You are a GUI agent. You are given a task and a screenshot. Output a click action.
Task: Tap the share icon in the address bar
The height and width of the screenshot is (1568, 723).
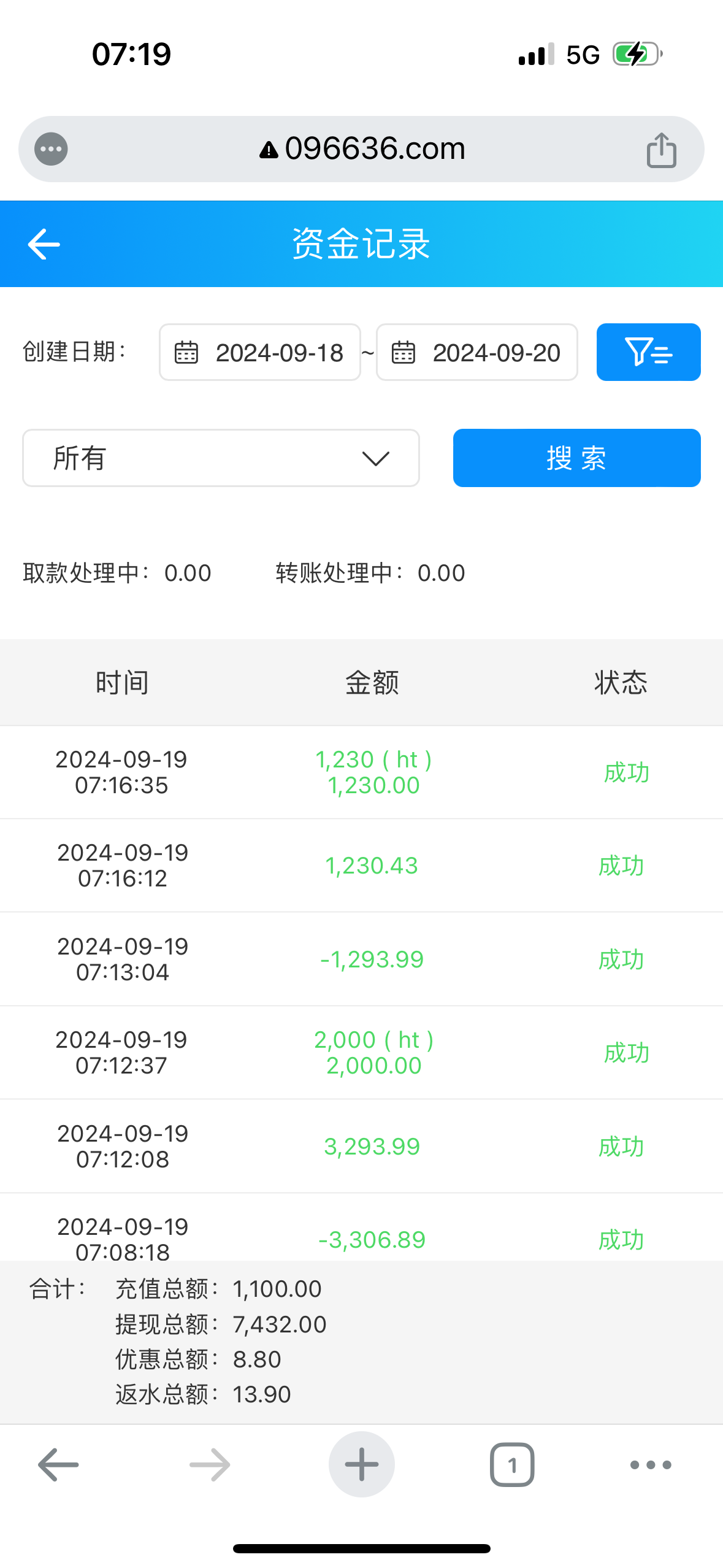pyautogui.click(x=661, y=150)
